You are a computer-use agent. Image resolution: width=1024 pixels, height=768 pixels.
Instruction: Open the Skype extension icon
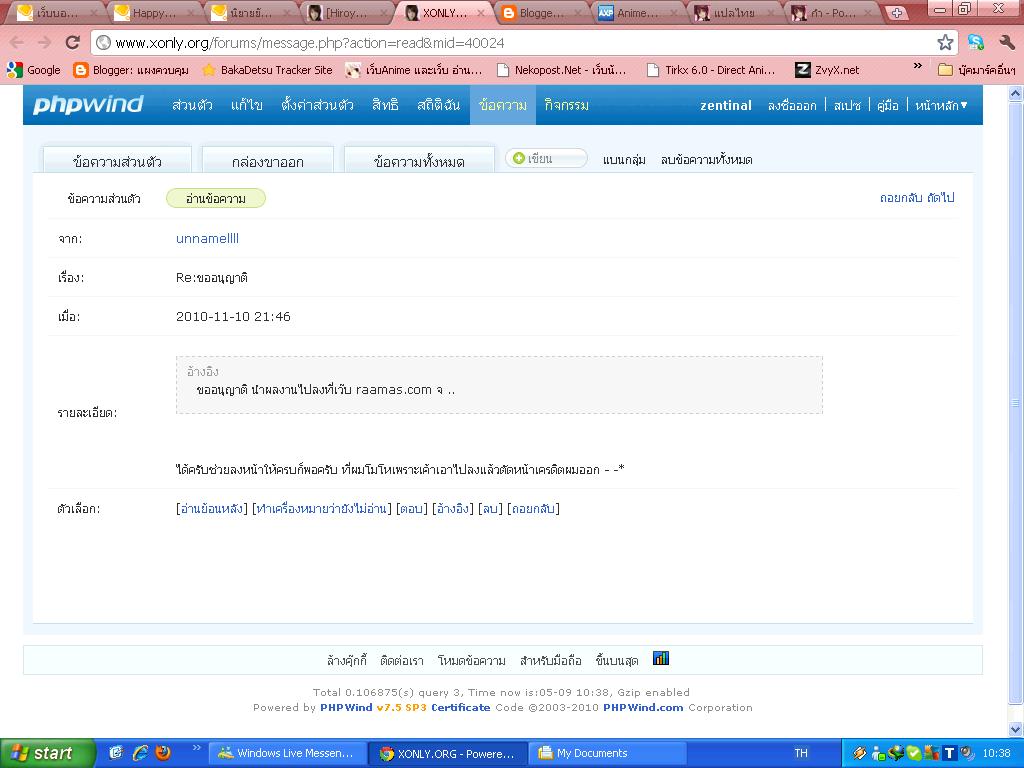pos(976,42)
